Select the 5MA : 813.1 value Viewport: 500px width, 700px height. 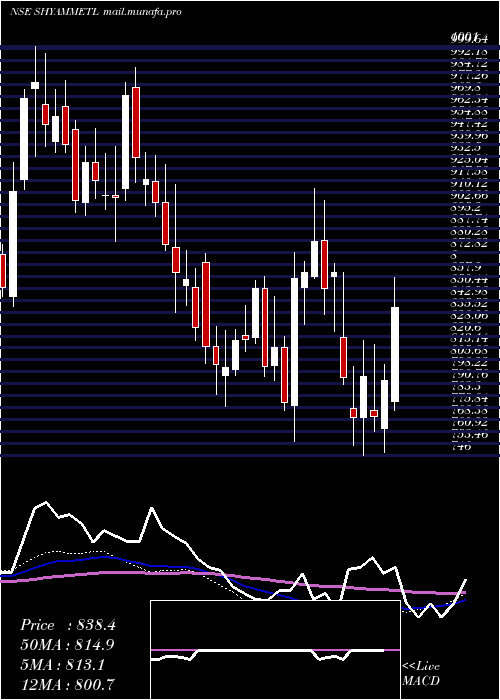[62, 665]
